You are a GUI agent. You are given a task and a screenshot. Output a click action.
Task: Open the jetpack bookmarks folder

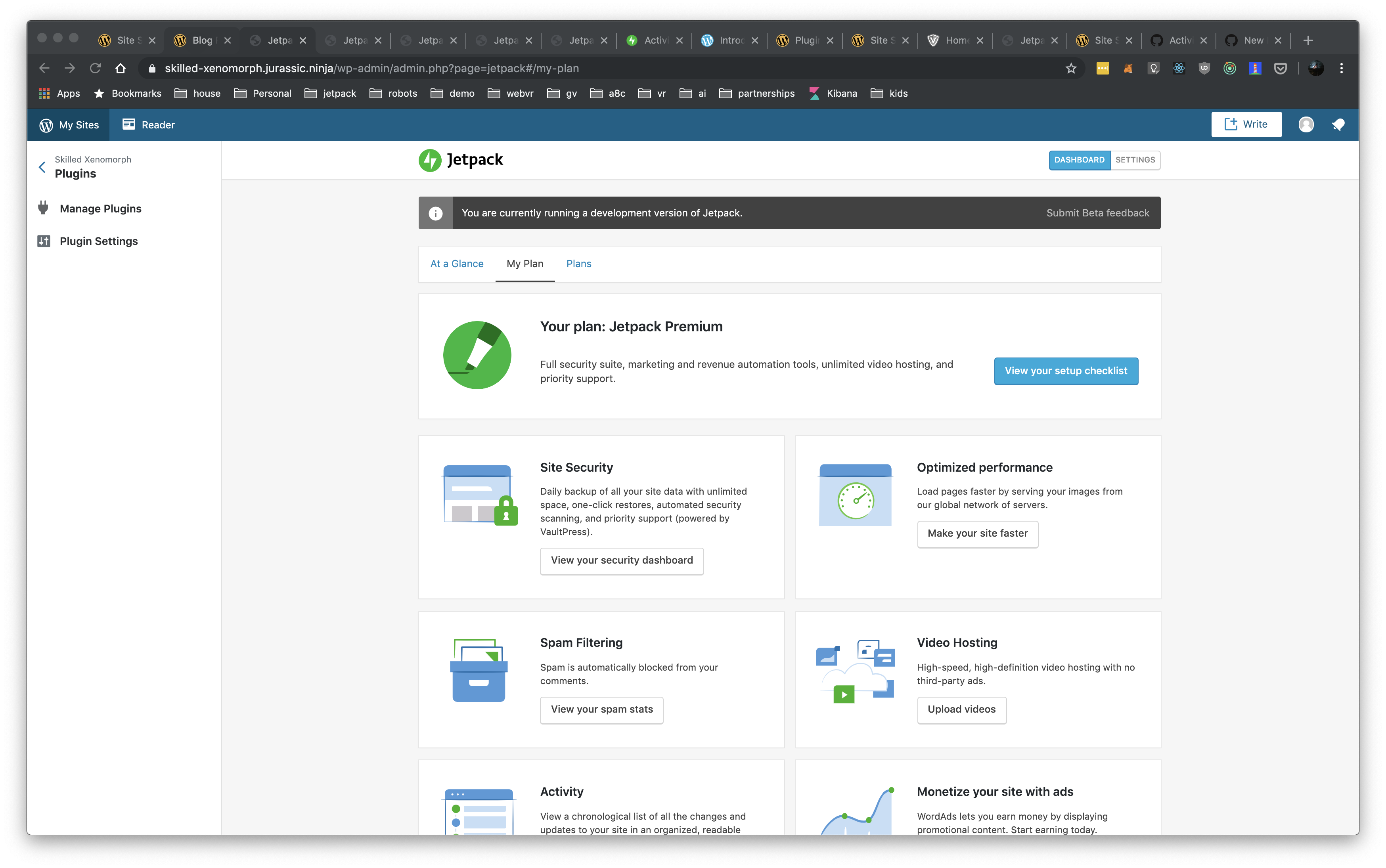[x=331, y=93]
